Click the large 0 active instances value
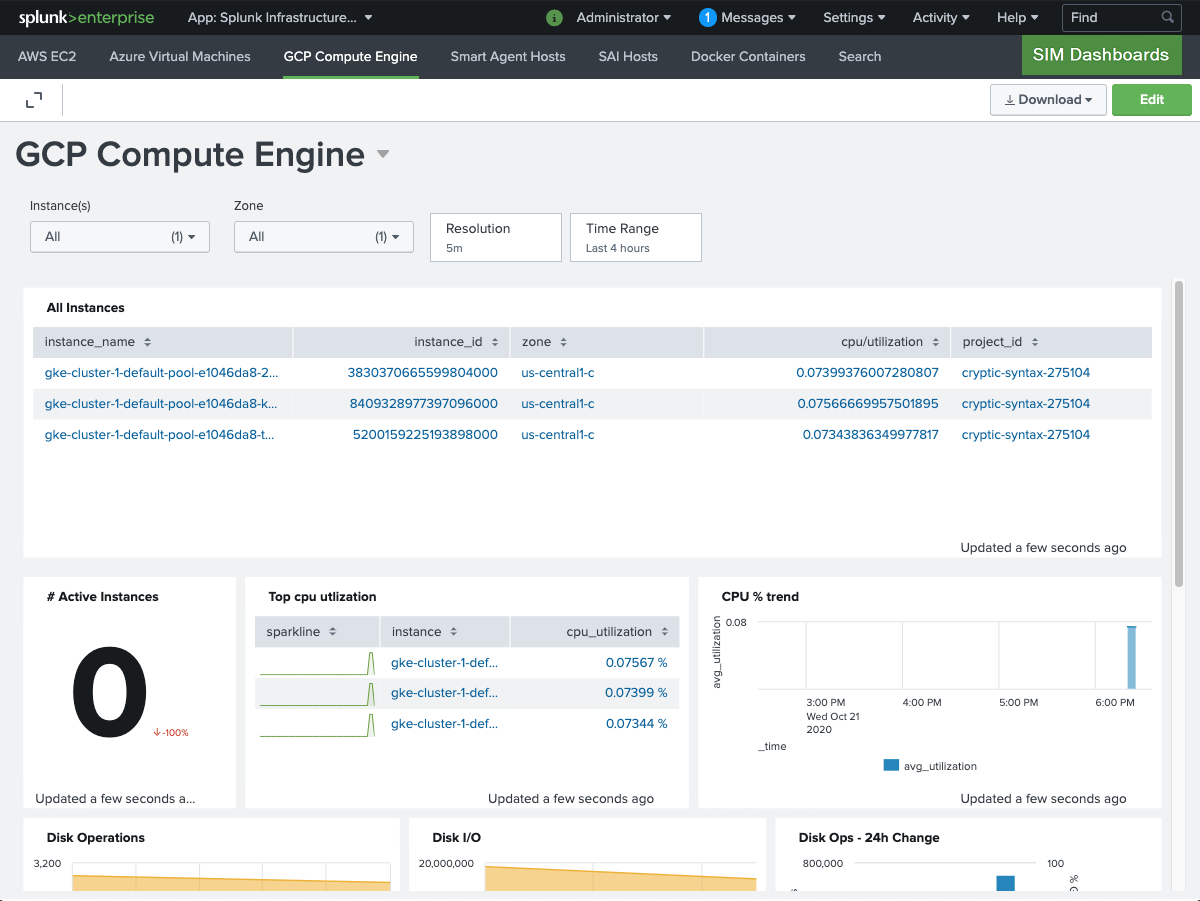This screenshot has height=901, width=1200. point(110,694)
